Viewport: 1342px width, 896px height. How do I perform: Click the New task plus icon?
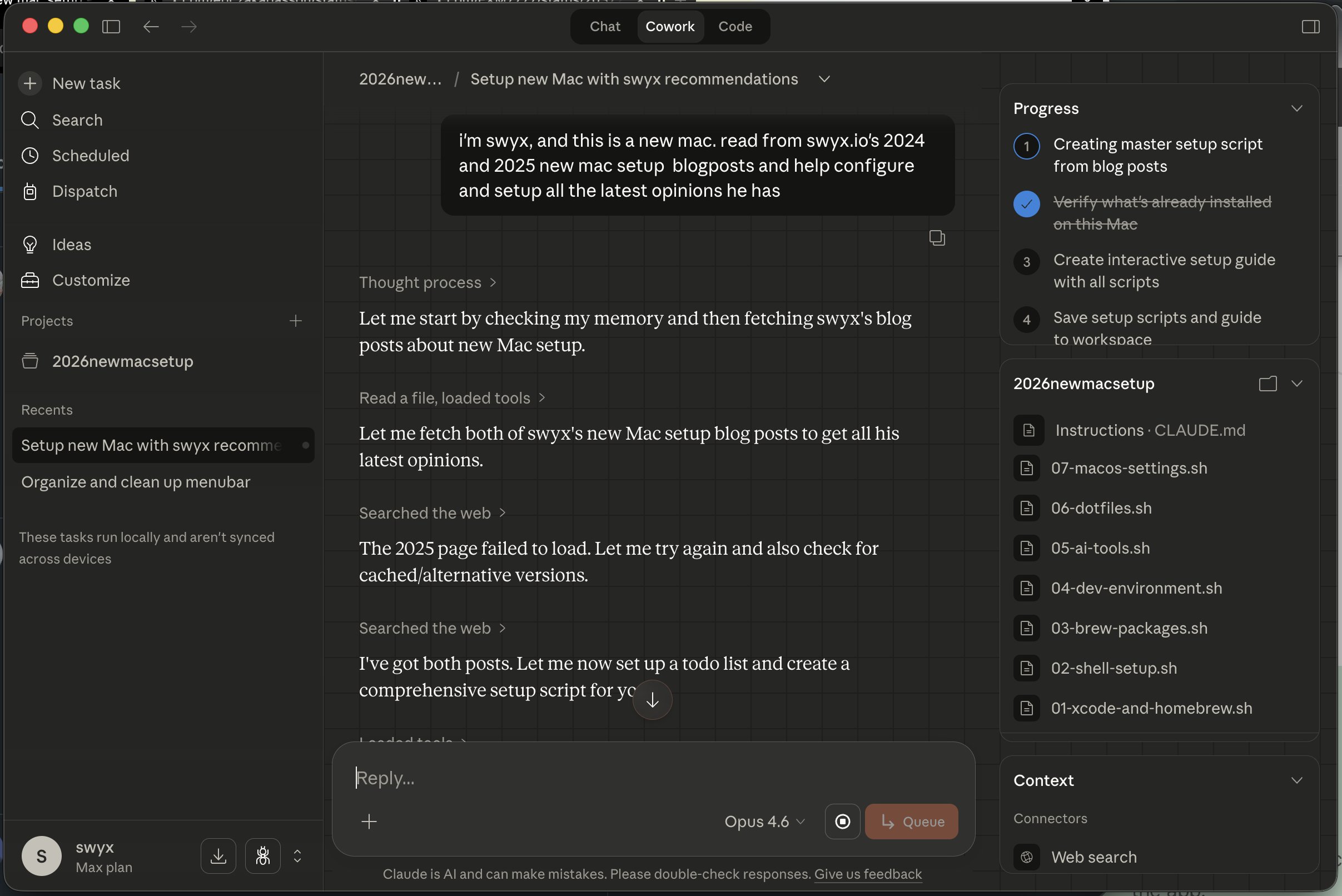[x=29, y=83]
